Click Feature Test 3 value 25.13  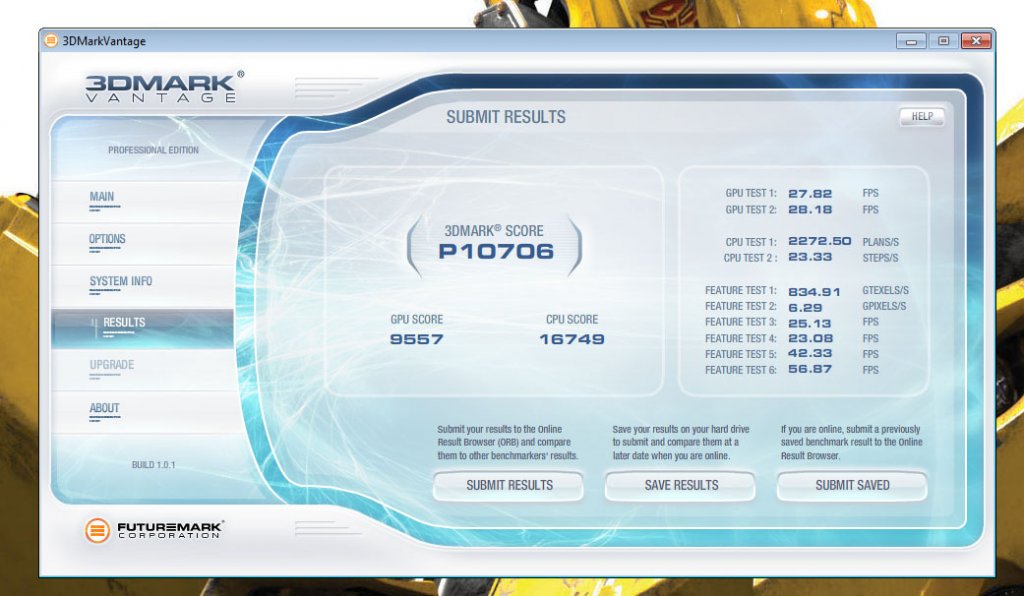810,323
